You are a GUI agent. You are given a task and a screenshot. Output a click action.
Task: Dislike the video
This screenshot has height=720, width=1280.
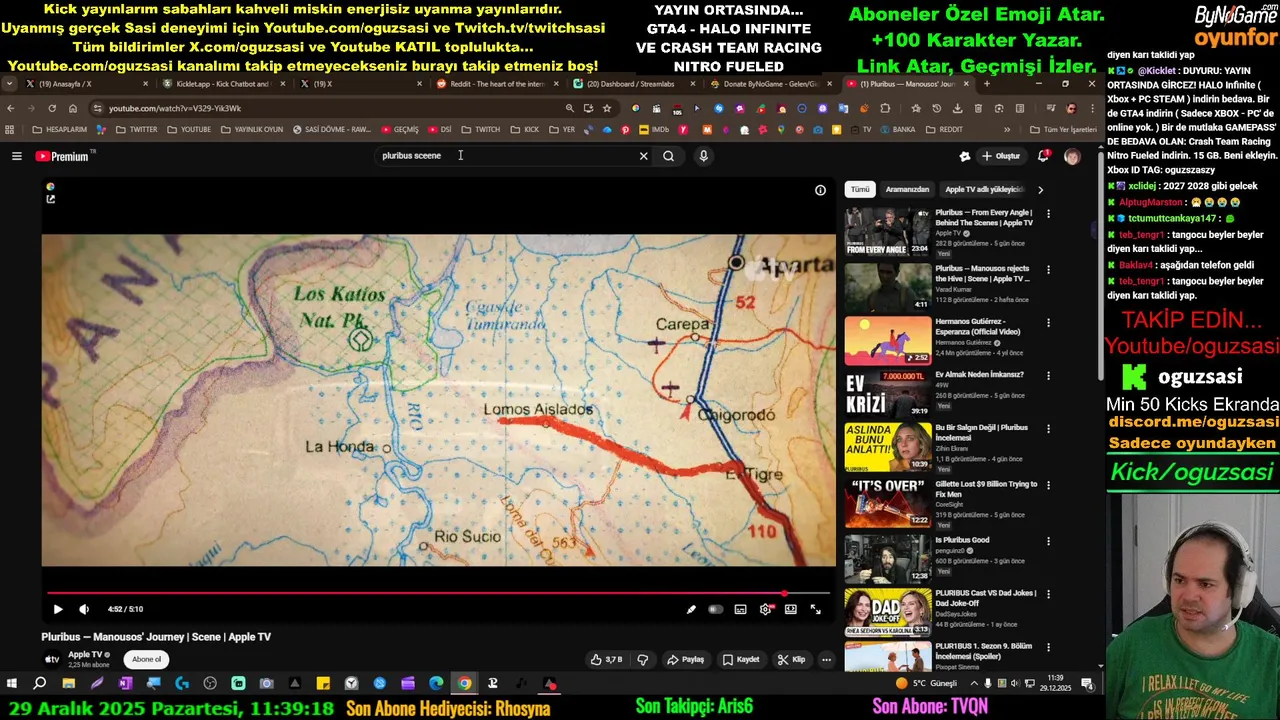642,660
